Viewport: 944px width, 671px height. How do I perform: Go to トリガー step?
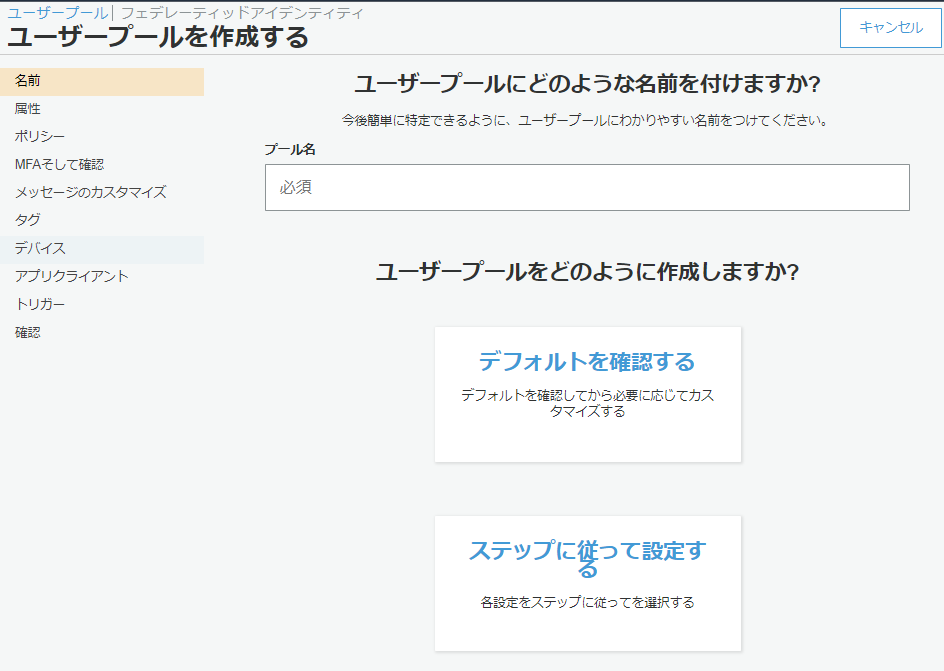pyautogui.click(x=102, y=305)
